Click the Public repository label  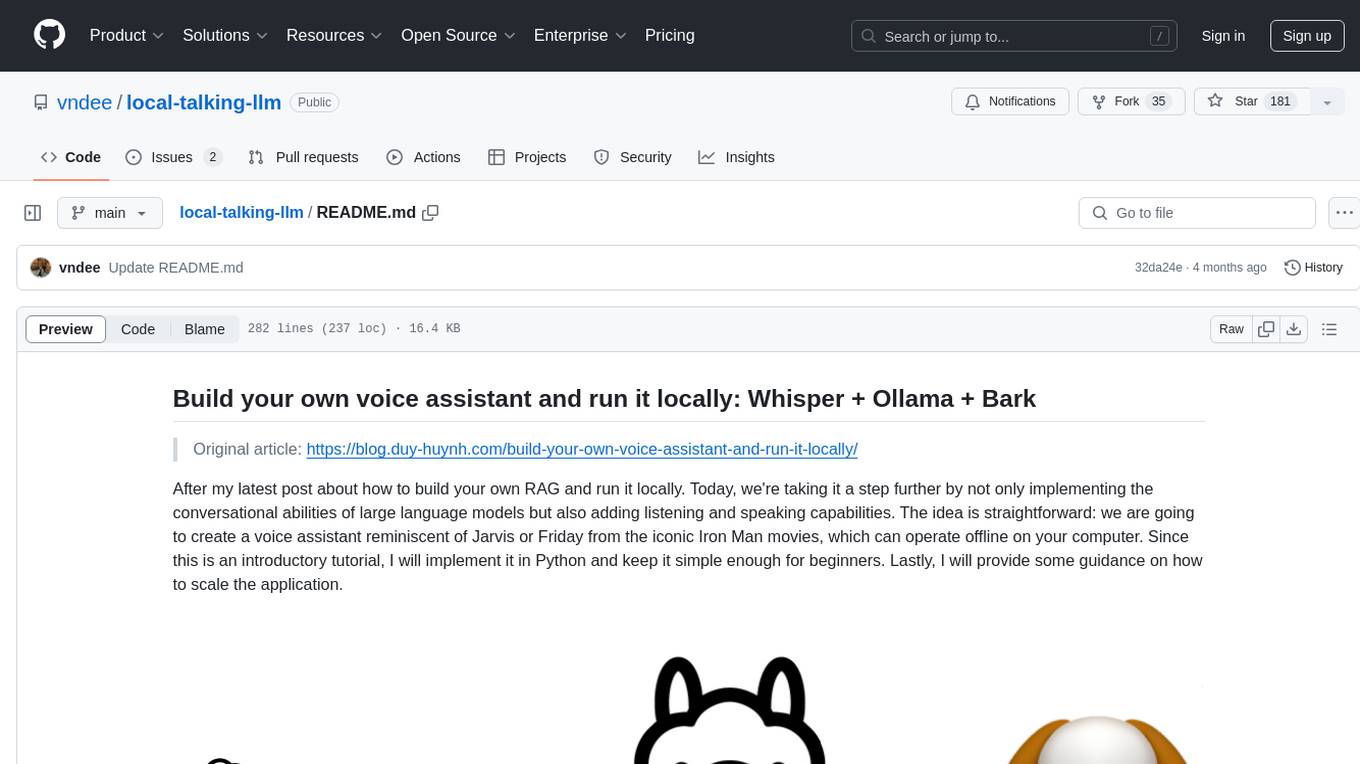coord(315,102)
